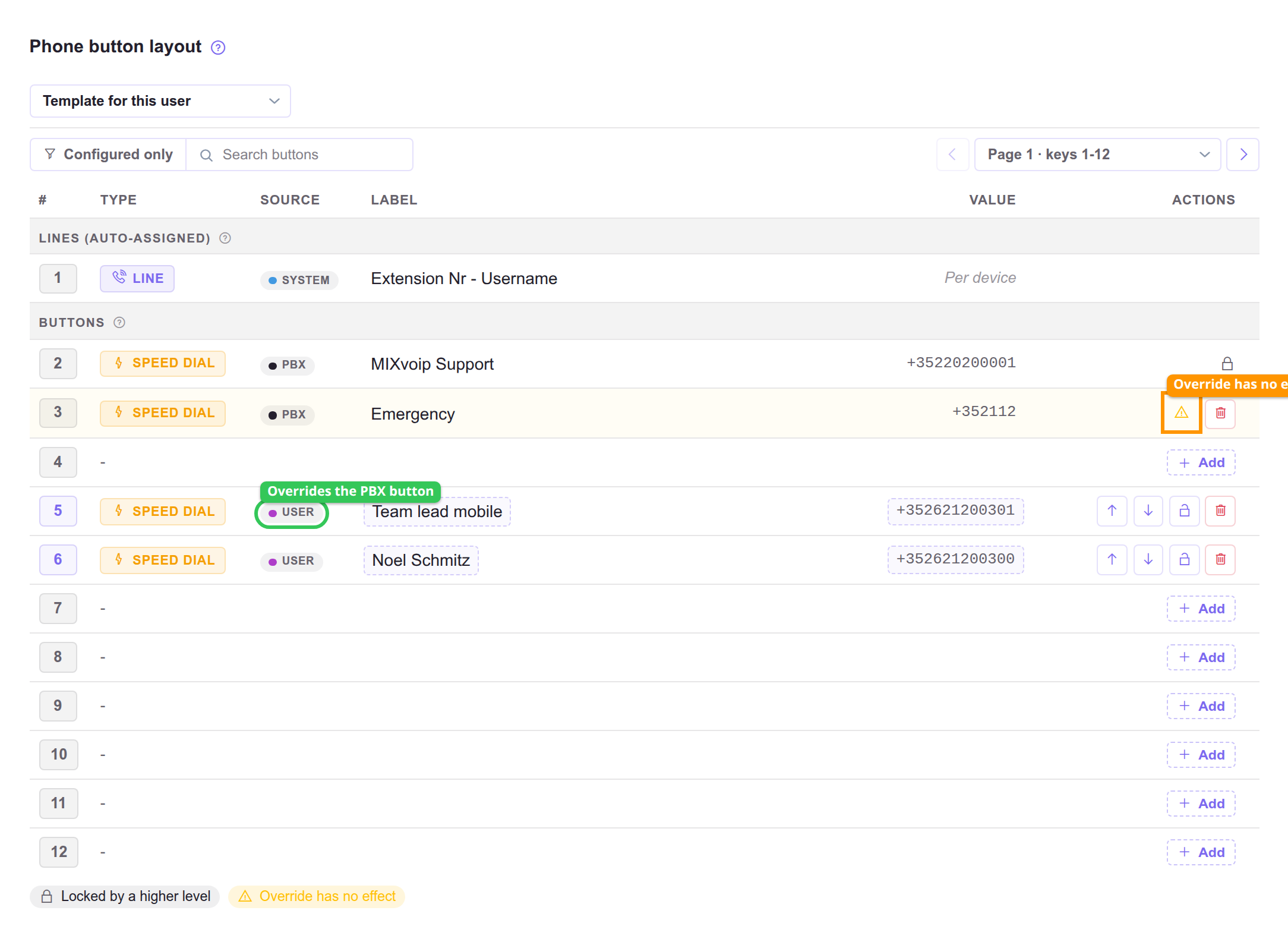Click the VALUE column header
This screenshot has height=945, width=1288.
(993, 200)
